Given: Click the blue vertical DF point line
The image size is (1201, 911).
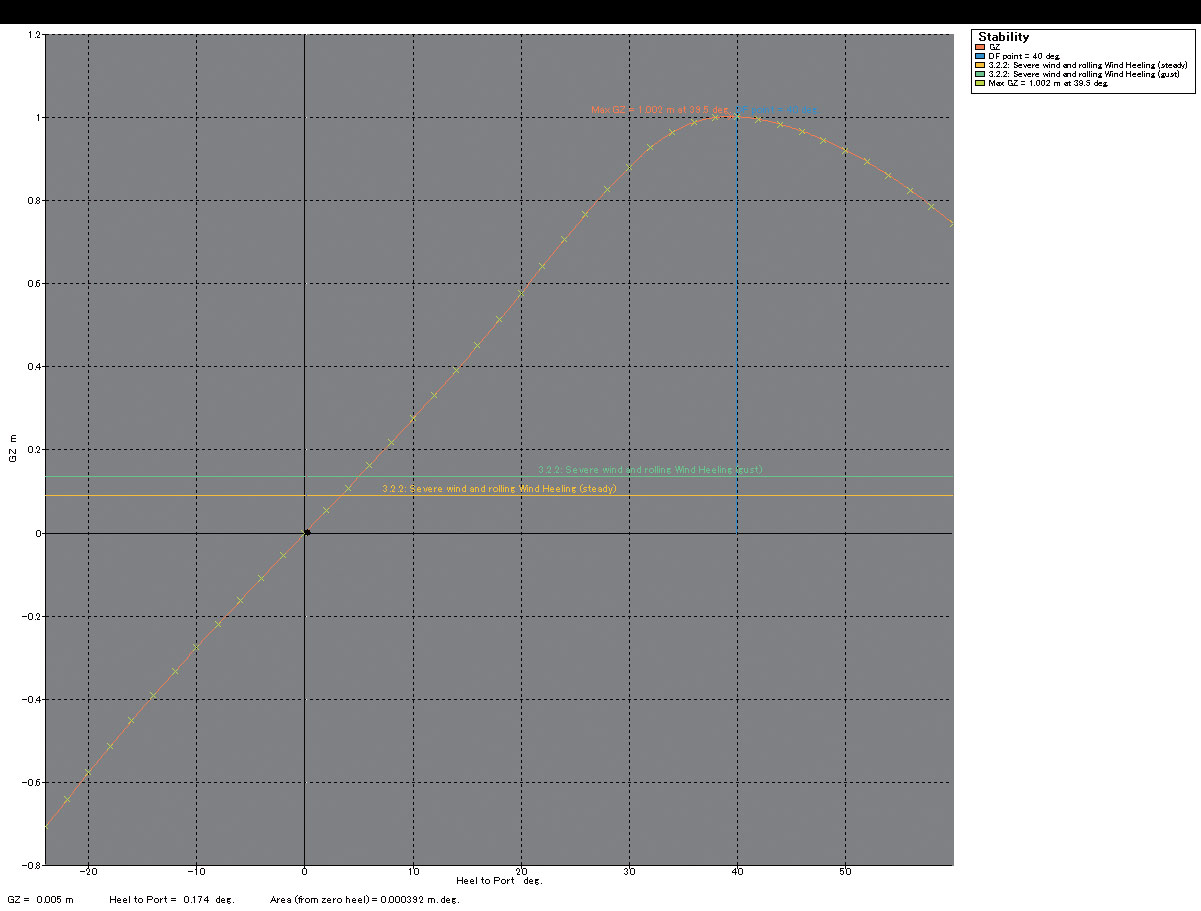Looking at the screenshot, I should coord(737,325).
